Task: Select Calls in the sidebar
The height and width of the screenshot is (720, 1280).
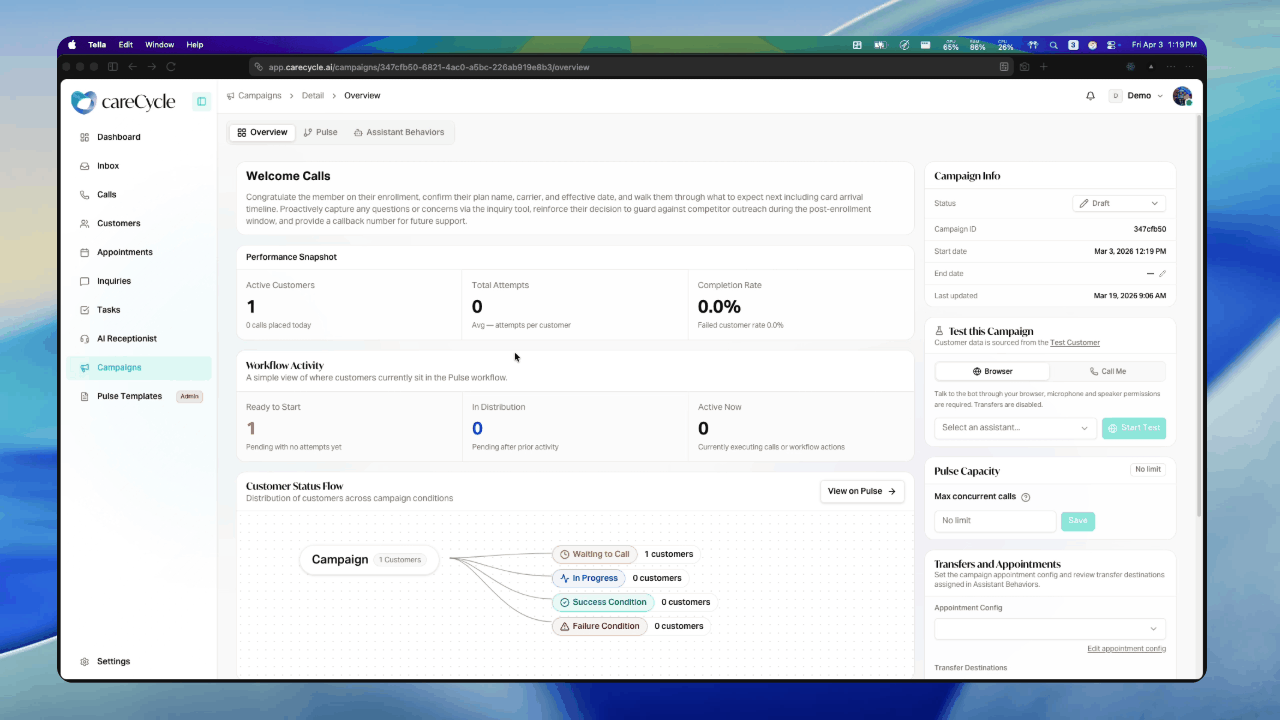Action: point(106,194)
